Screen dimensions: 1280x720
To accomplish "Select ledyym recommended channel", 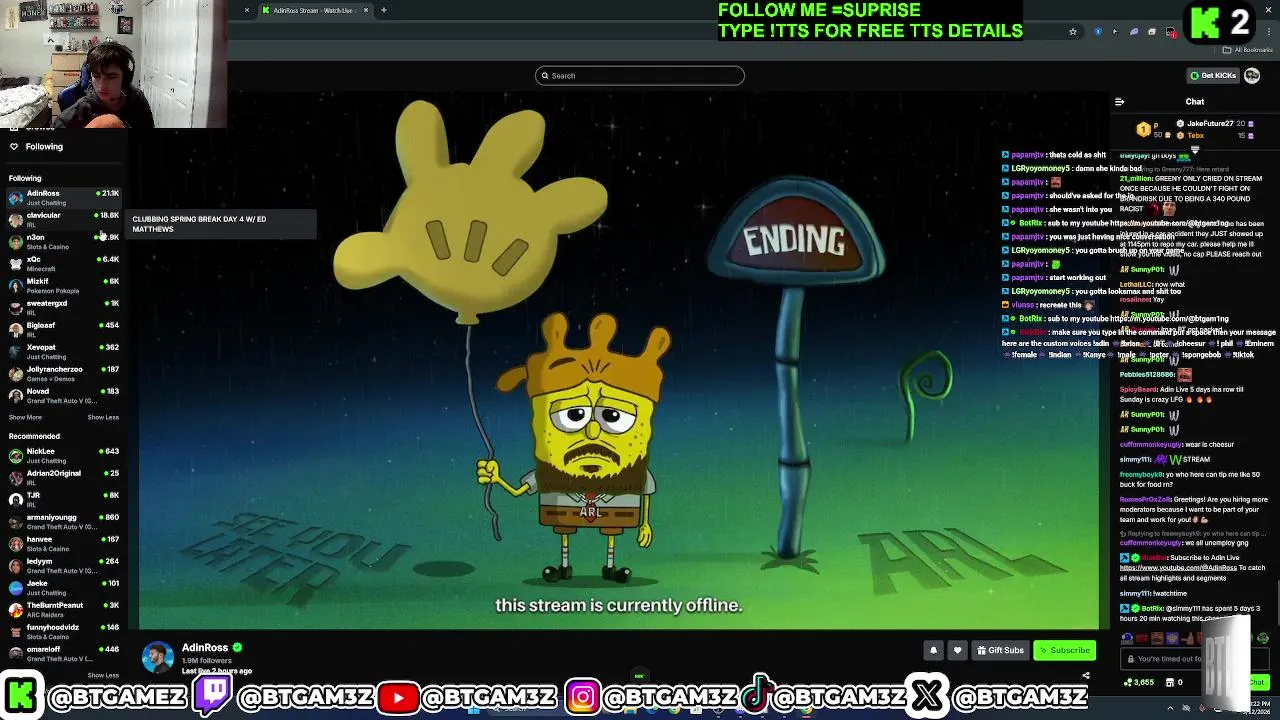I will tap(63, 565).
